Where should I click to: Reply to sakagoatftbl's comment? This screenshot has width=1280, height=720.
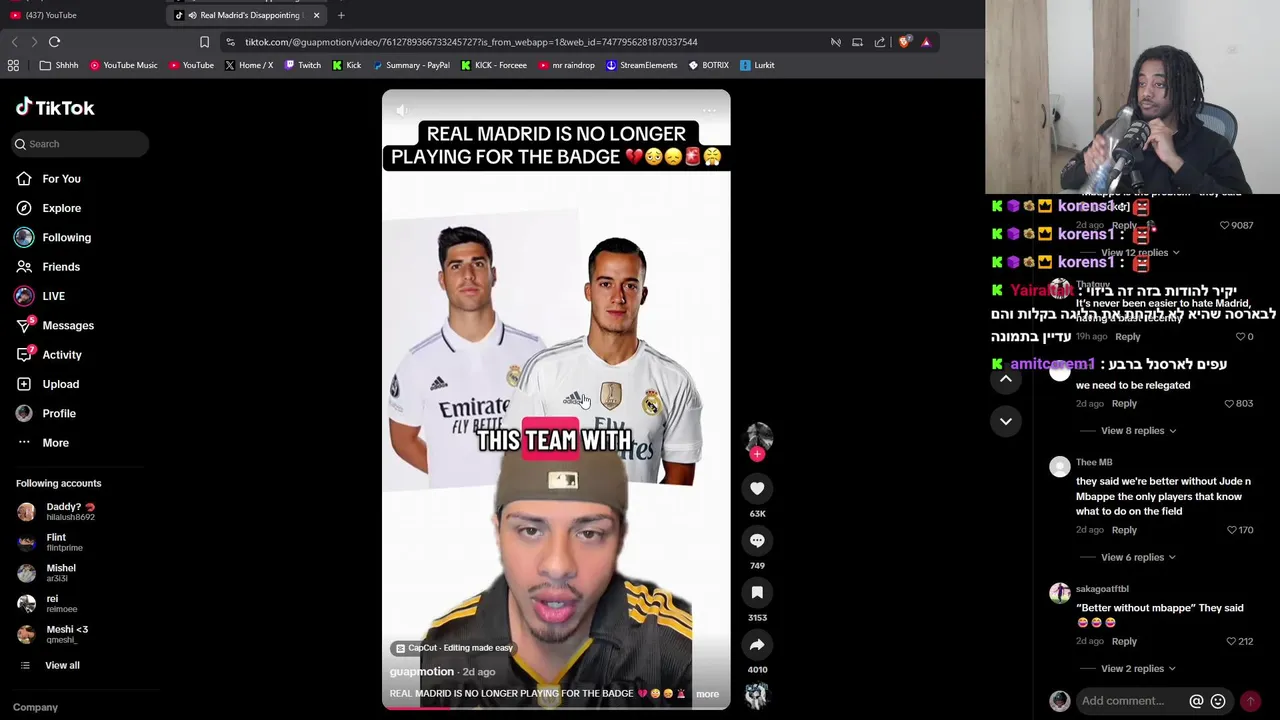click(1124, 642)
